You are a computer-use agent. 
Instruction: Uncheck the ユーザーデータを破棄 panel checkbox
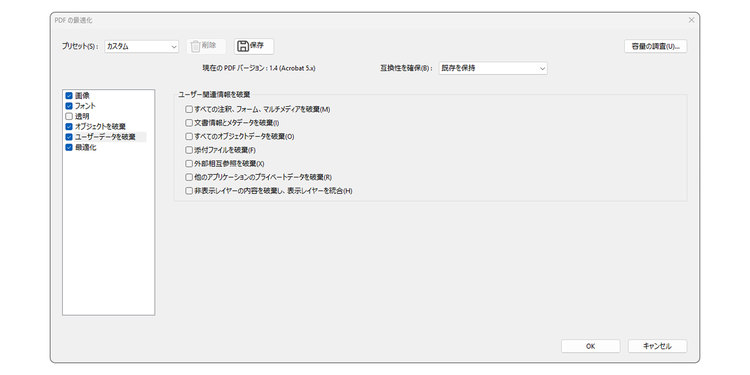click(x=69, y=137)
